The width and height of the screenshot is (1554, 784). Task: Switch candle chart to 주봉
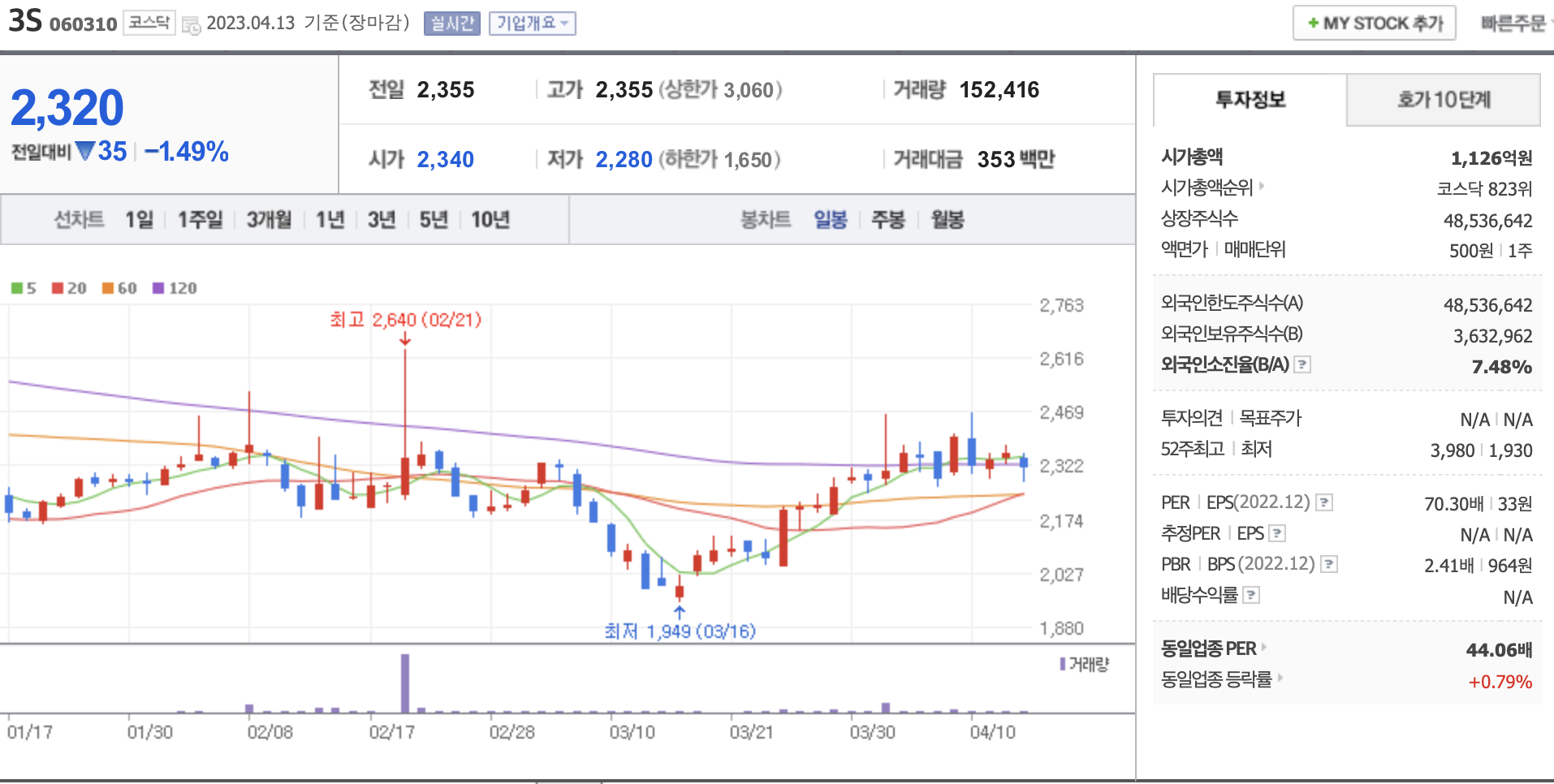pyautogui.click(x=887, y=220)
